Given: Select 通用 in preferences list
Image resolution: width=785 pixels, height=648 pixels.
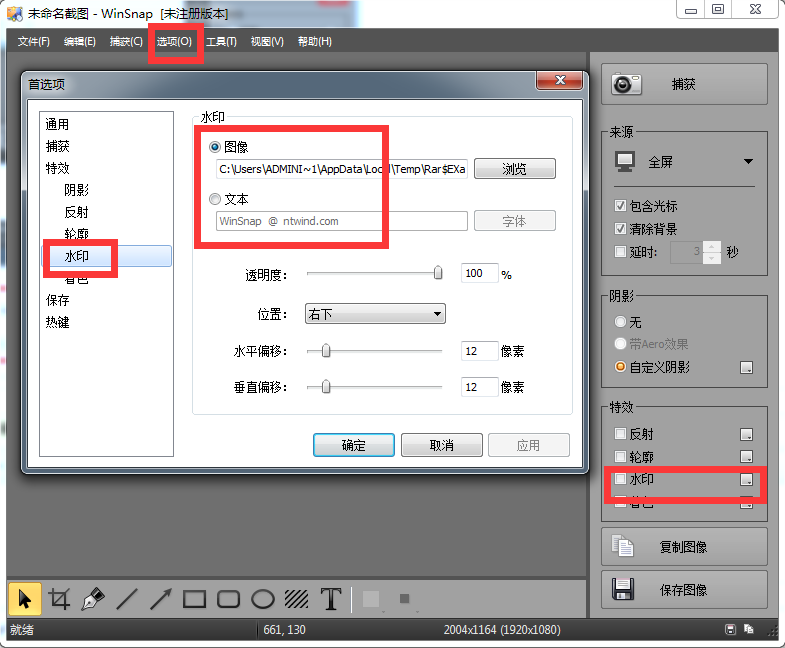Looking at the screenshot, I should coord(57,124).
